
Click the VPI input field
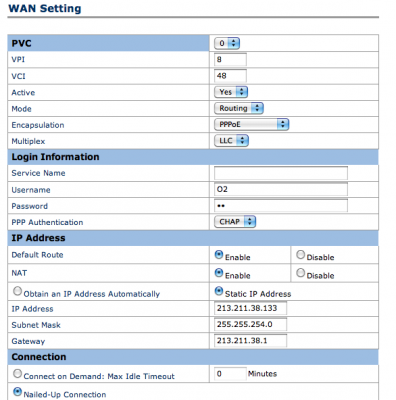(x=230, y=59)
